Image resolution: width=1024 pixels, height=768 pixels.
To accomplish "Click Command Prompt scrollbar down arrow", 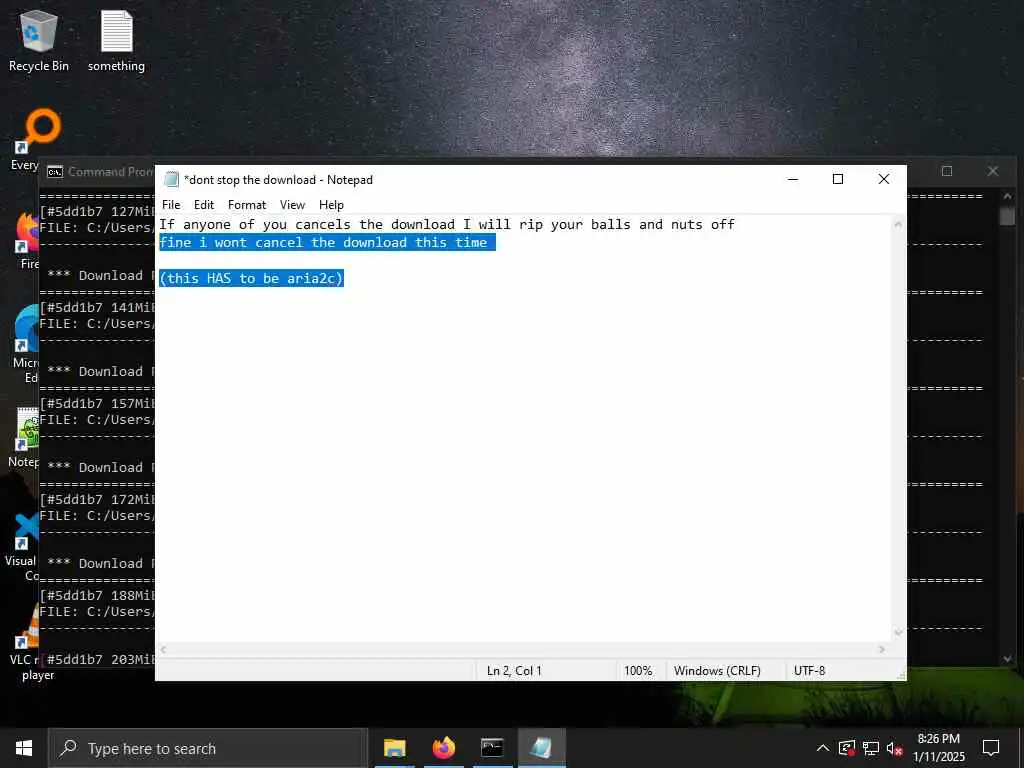I will 1007,659.
